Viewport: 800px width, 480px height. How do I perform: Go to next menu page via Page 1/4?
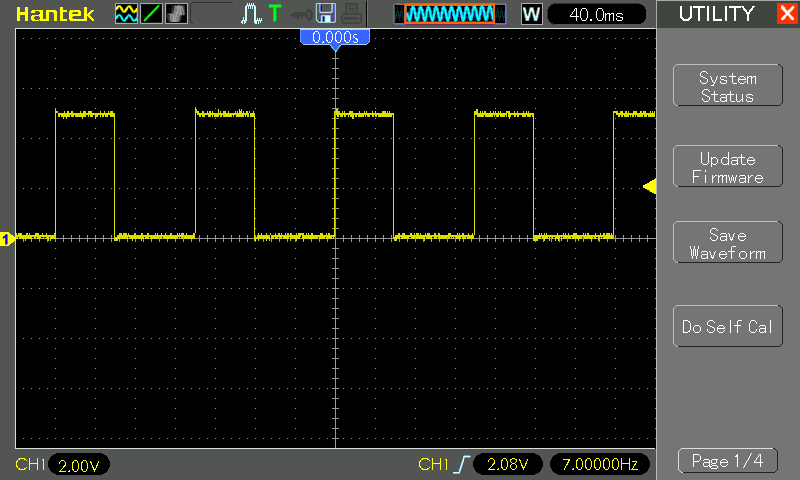728,461
